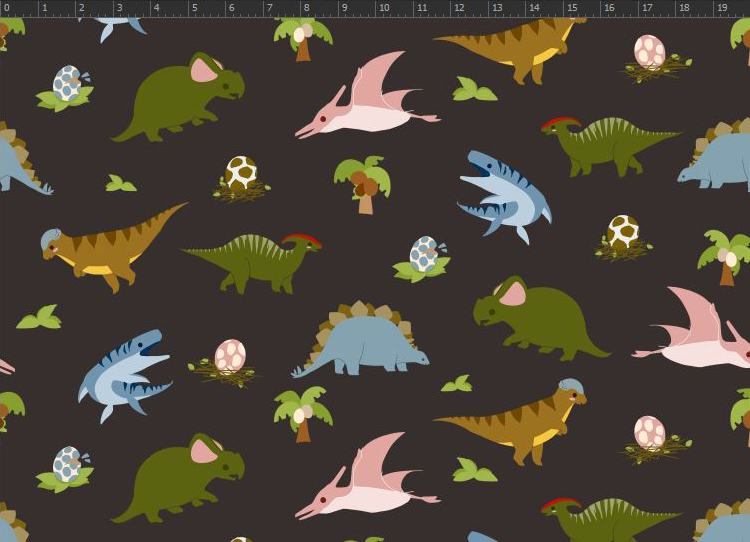Click the ruler mark labeled 10
Image resolution: width=750 pixels, height=542 pixels.
(x=384, y=8)
